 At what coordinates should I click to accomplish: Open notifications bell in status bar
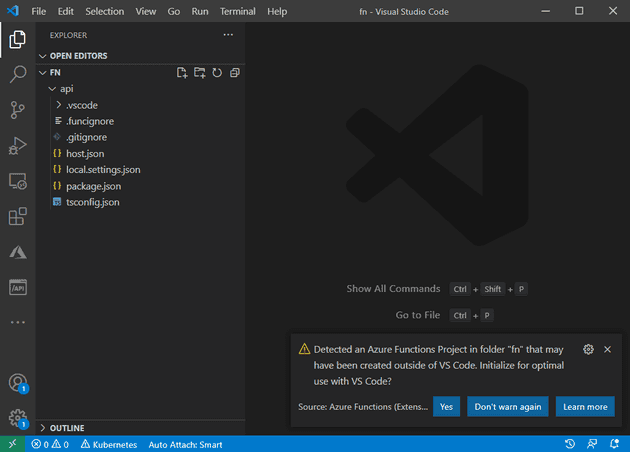pyautogui.click(x=614, y=444)
